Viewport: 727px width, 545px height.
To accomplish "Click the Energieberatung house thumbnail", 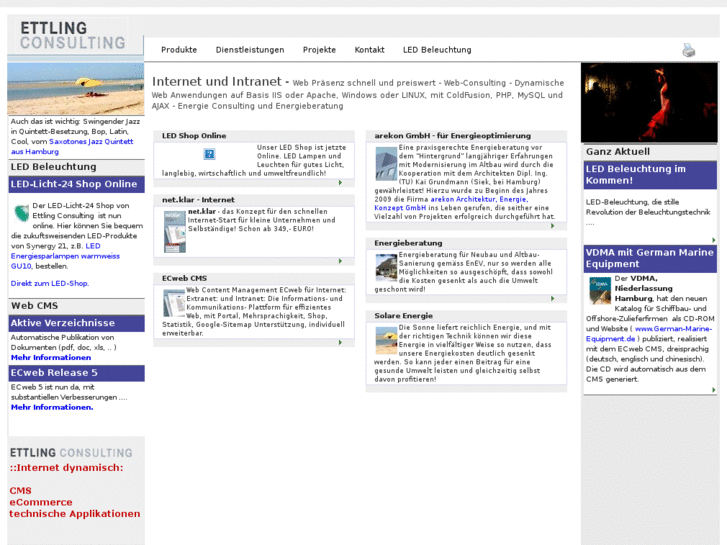I will (386, 268).
